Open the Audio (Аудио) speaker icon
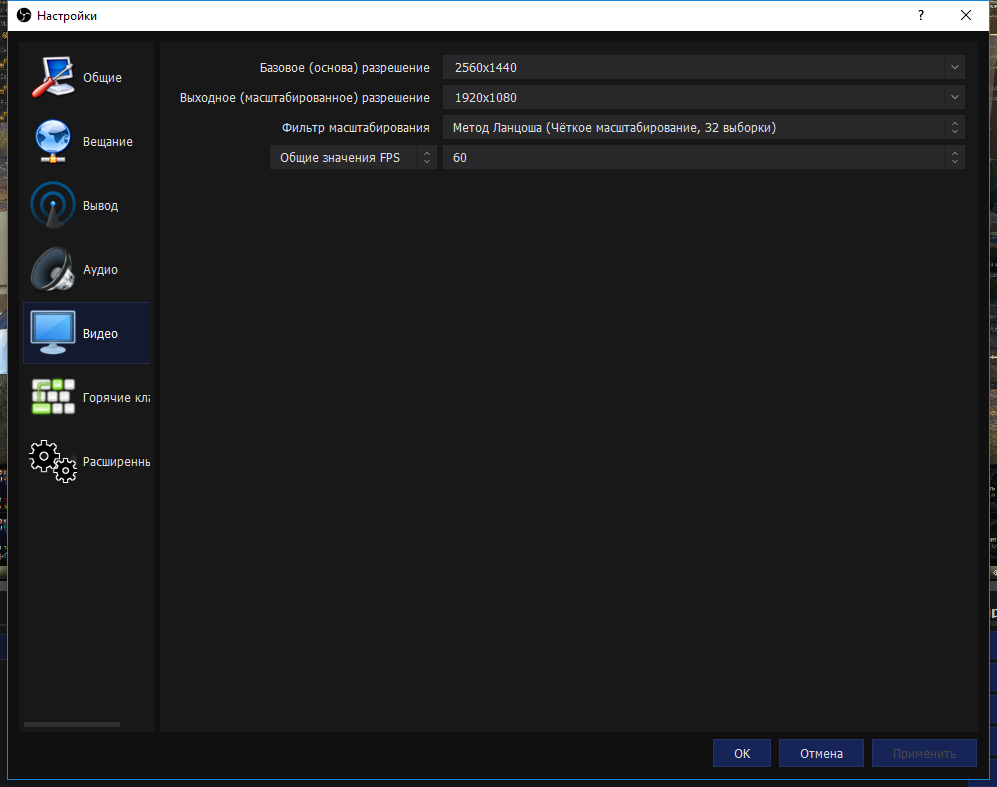Image resolution: width=997 pixels, height=787 pixels. pyautogui.click(x=52, y=270)
